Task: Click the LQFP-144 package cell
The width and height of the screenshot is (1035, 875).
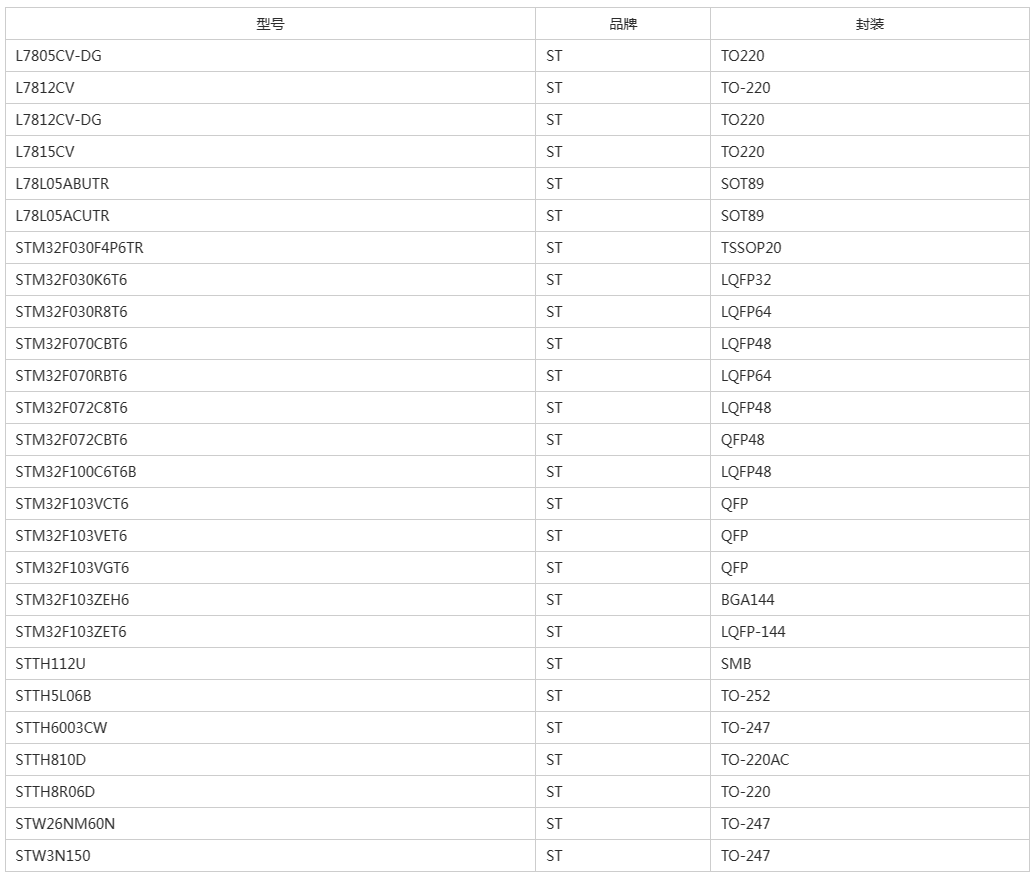Action: pos(869,632)
